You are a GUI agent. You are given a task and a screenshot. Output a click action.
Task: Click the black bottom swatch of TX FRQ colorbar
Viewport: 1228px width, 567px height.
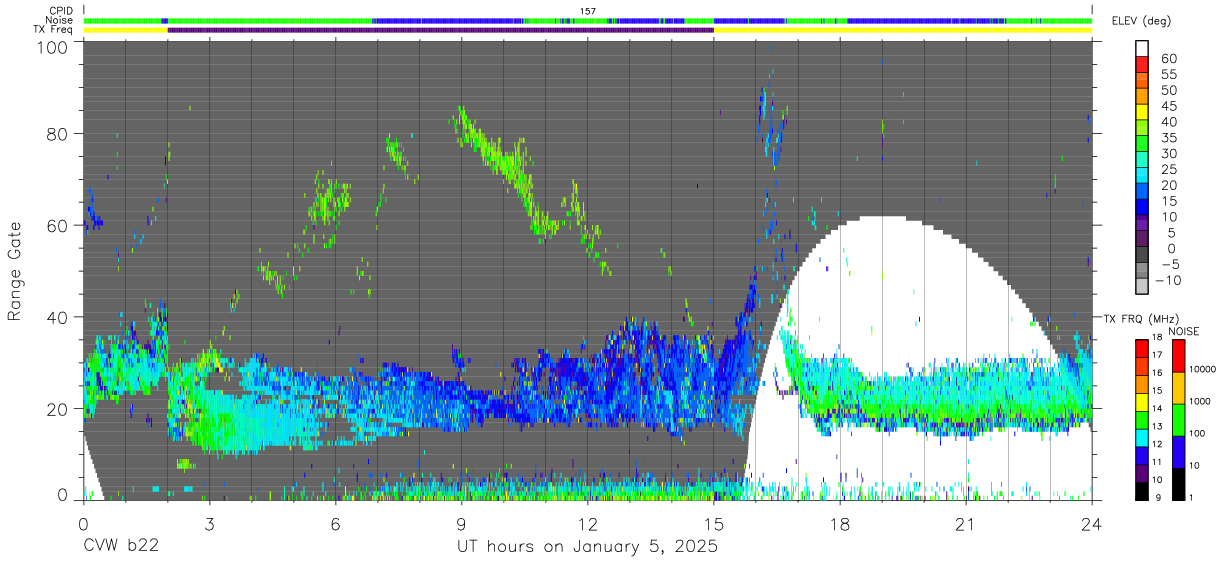[1144, 491]
